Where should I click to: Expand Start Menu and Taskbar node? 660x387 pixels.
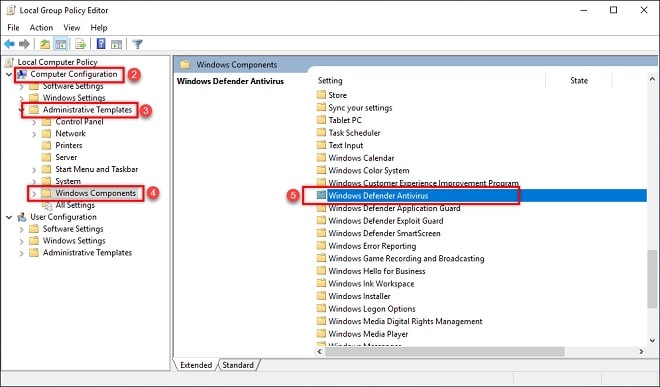(34, 170)
